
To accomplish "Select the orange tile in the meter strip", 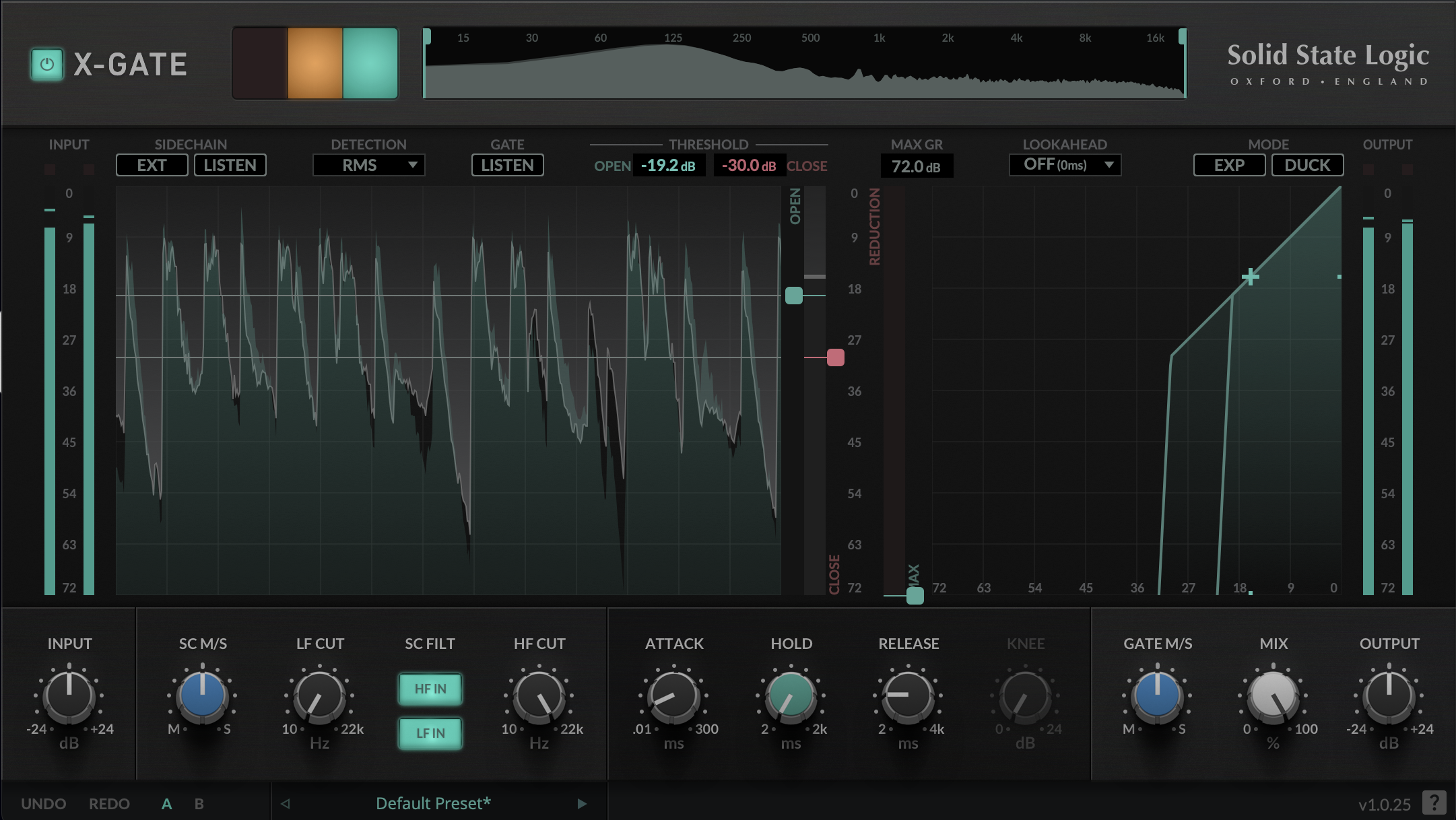I will click(x=315, y=63).
